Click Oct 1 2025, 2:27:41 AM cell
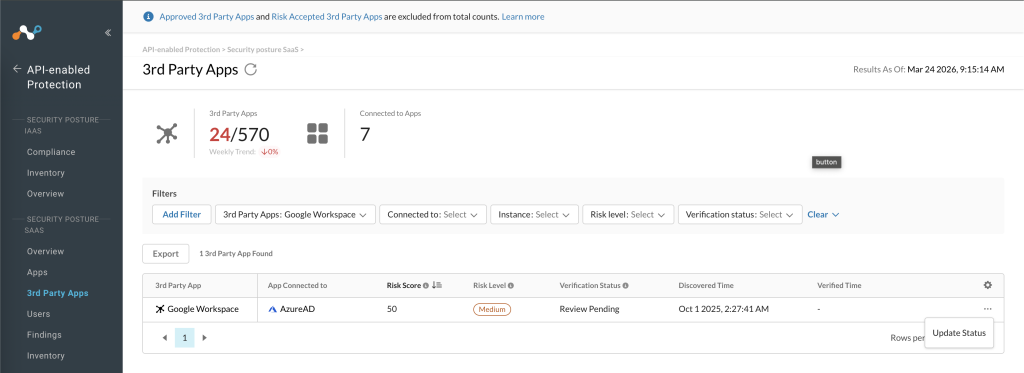The width and height of the screenshot is (1024, 373). pos(724,309)
